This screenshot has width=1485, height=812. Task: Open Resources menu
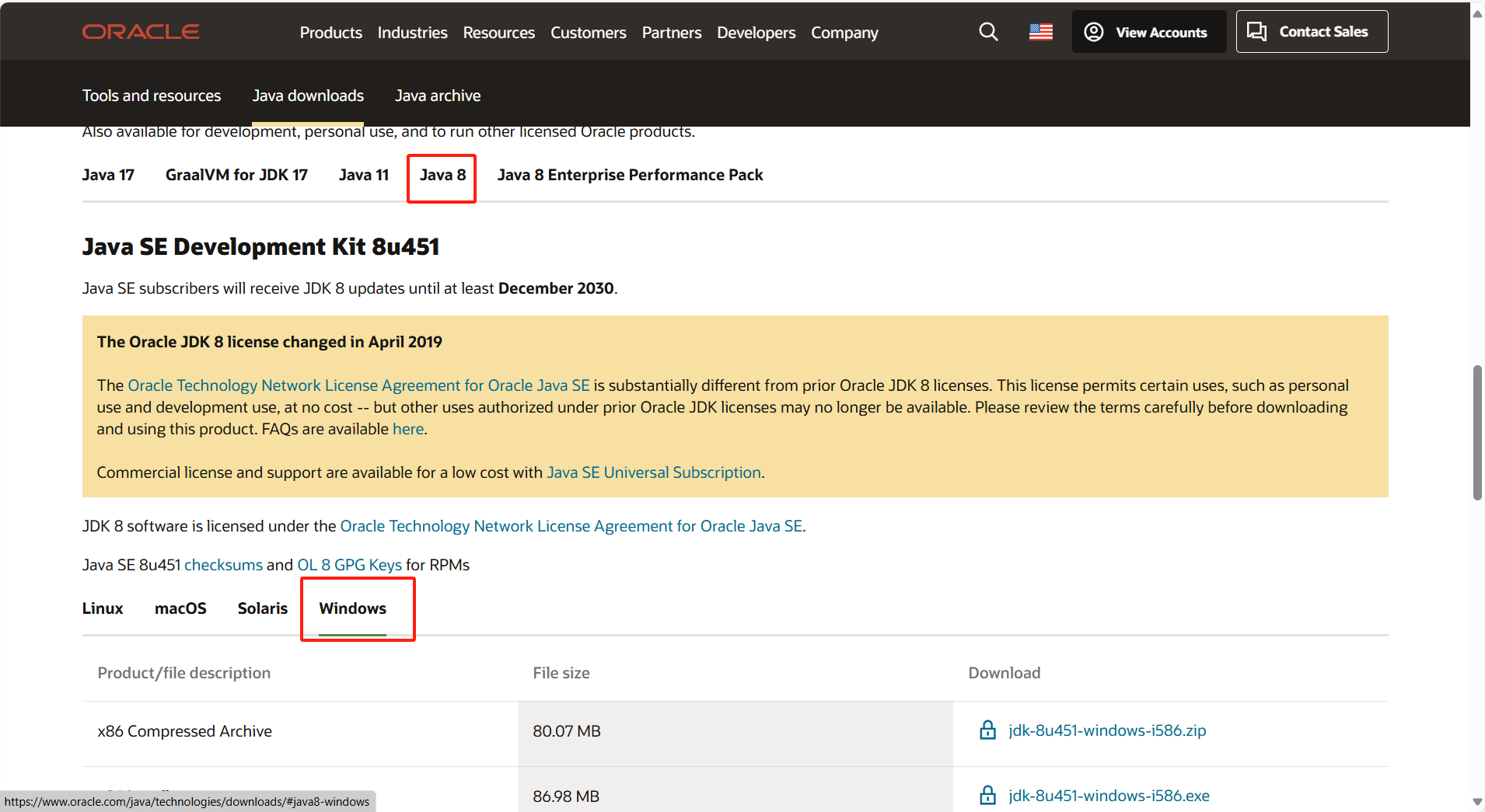pos(499,33)
